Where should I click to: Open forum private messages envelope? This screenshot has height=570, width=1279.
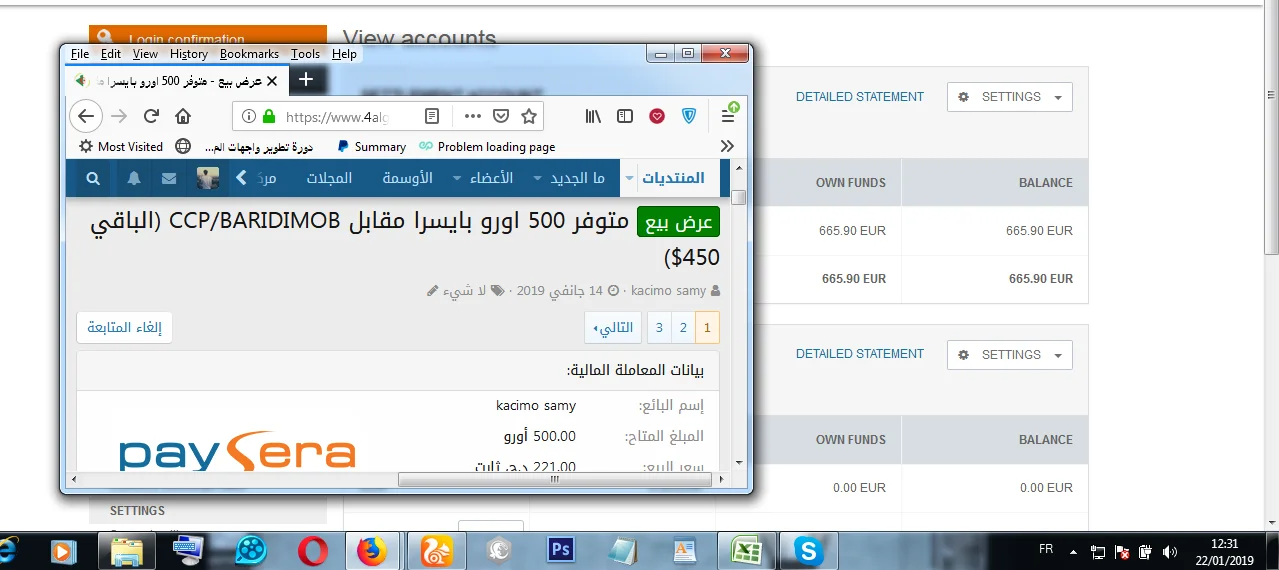[x=169, y=179]
